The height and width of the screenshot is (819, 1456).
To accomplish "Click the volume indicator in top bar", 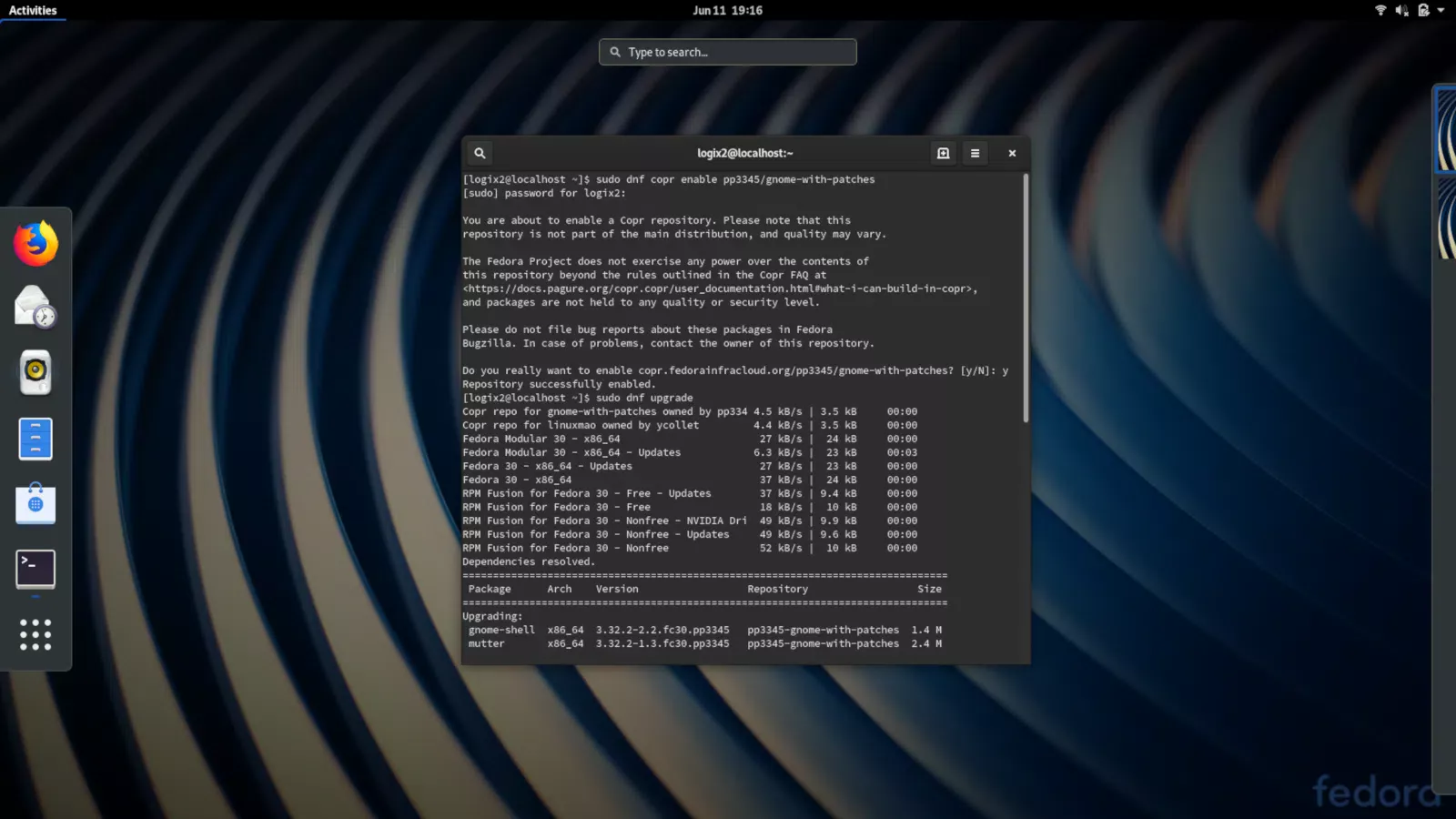I will point(1401,11).
